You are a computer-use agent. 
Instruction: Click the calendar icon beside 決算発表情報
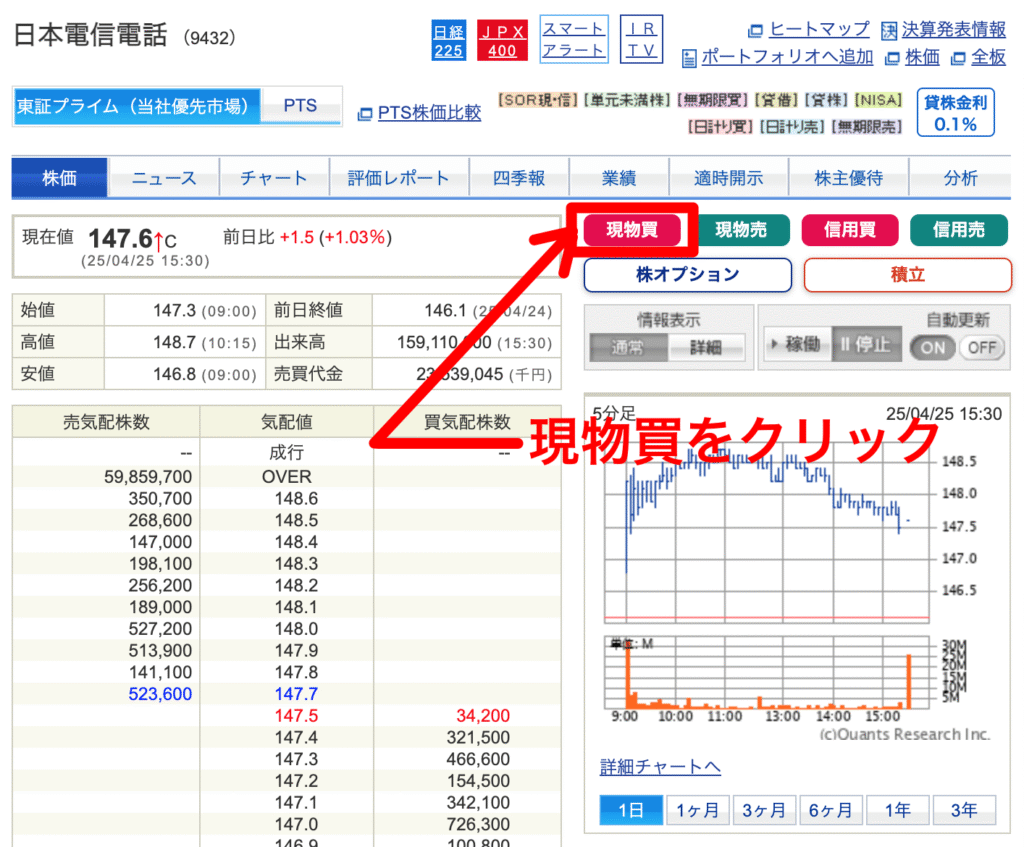coord(888,30)
